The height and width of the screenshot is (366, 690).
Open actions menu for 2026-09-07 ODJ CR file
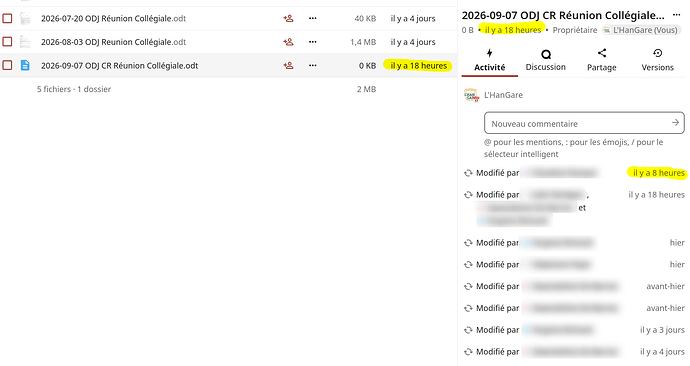[312, 66]
